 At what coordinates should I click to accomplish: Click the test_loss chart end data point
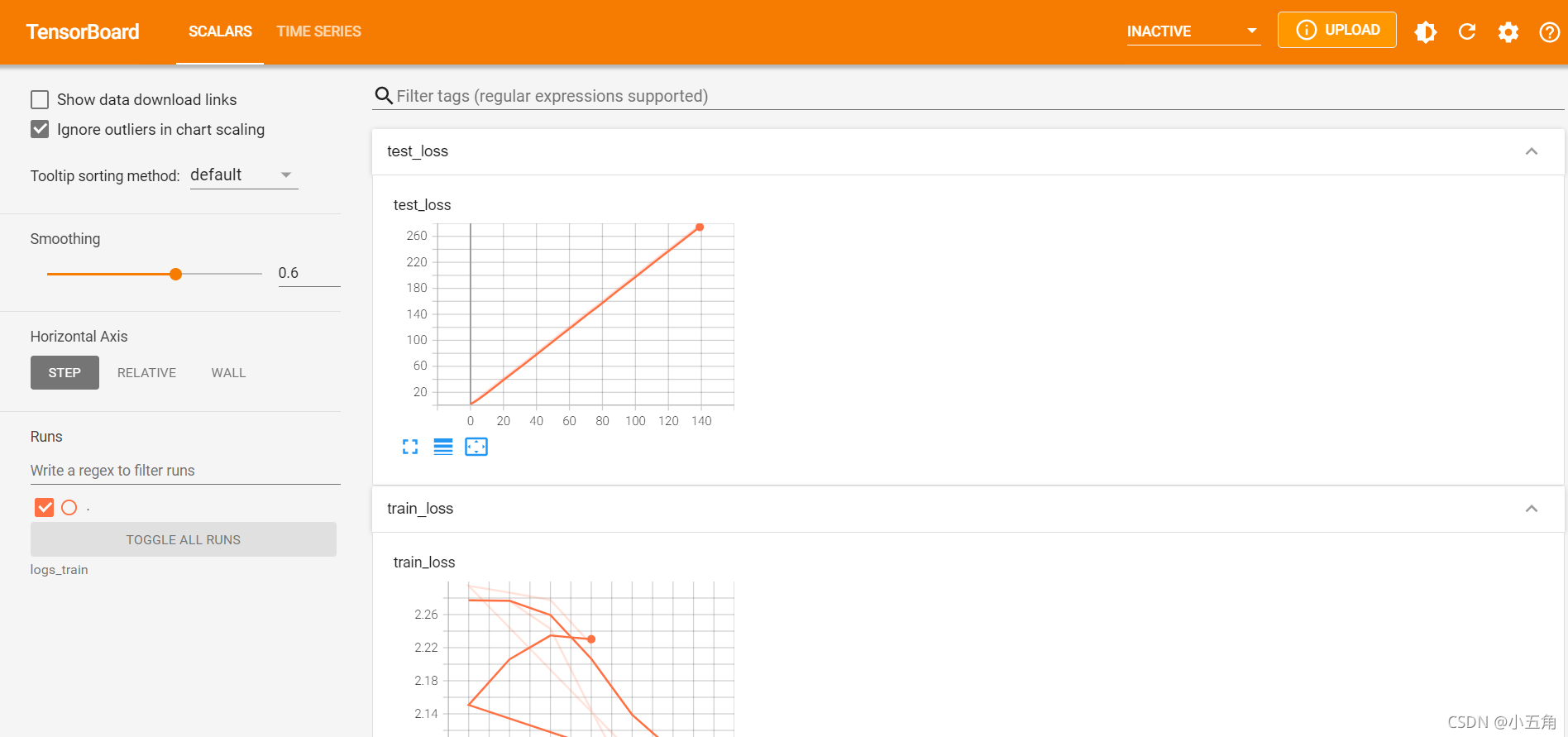pos(700,227)
